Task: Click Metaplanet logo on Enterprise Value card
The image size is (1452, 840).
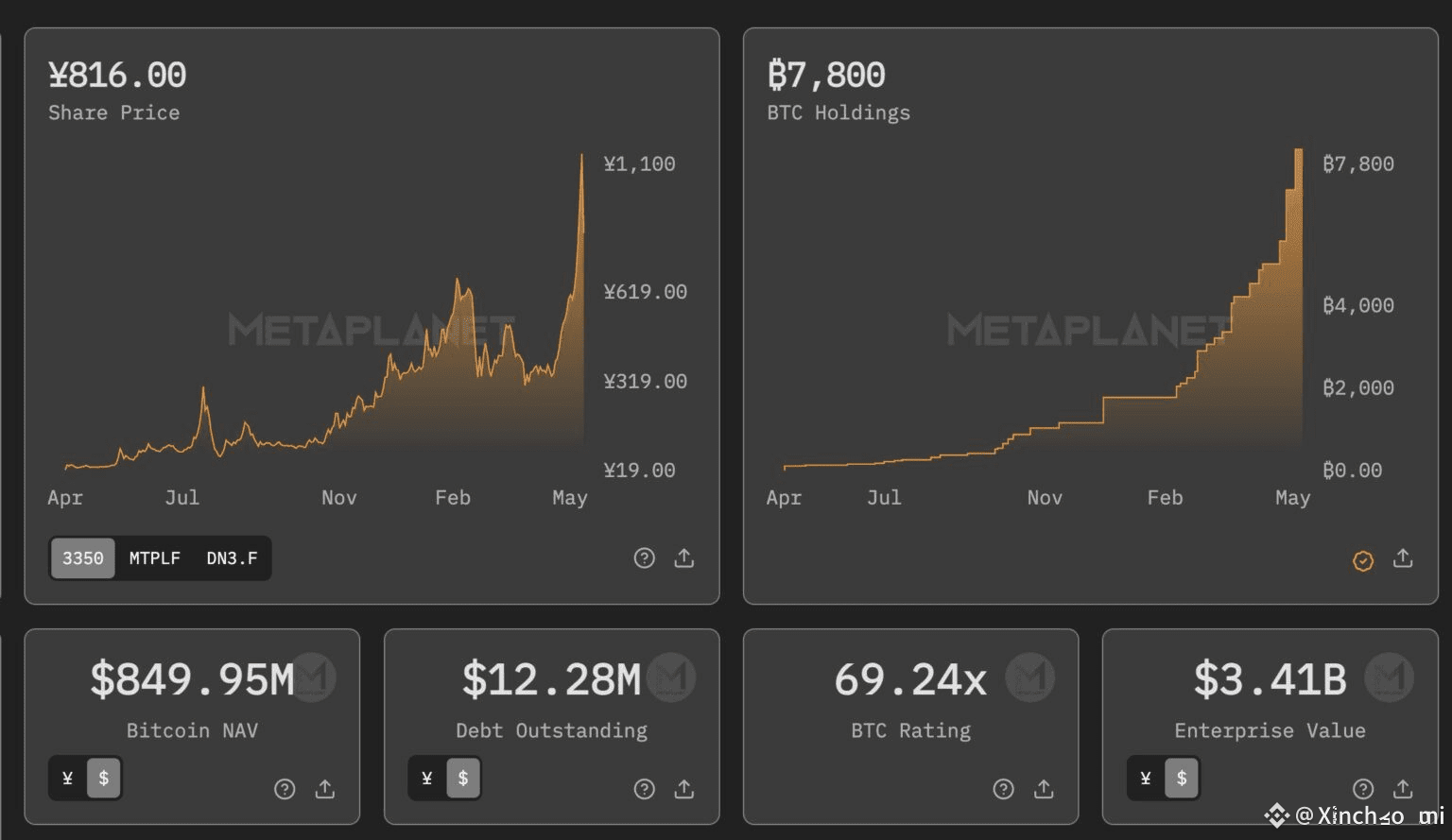Action: point(1389,677)
